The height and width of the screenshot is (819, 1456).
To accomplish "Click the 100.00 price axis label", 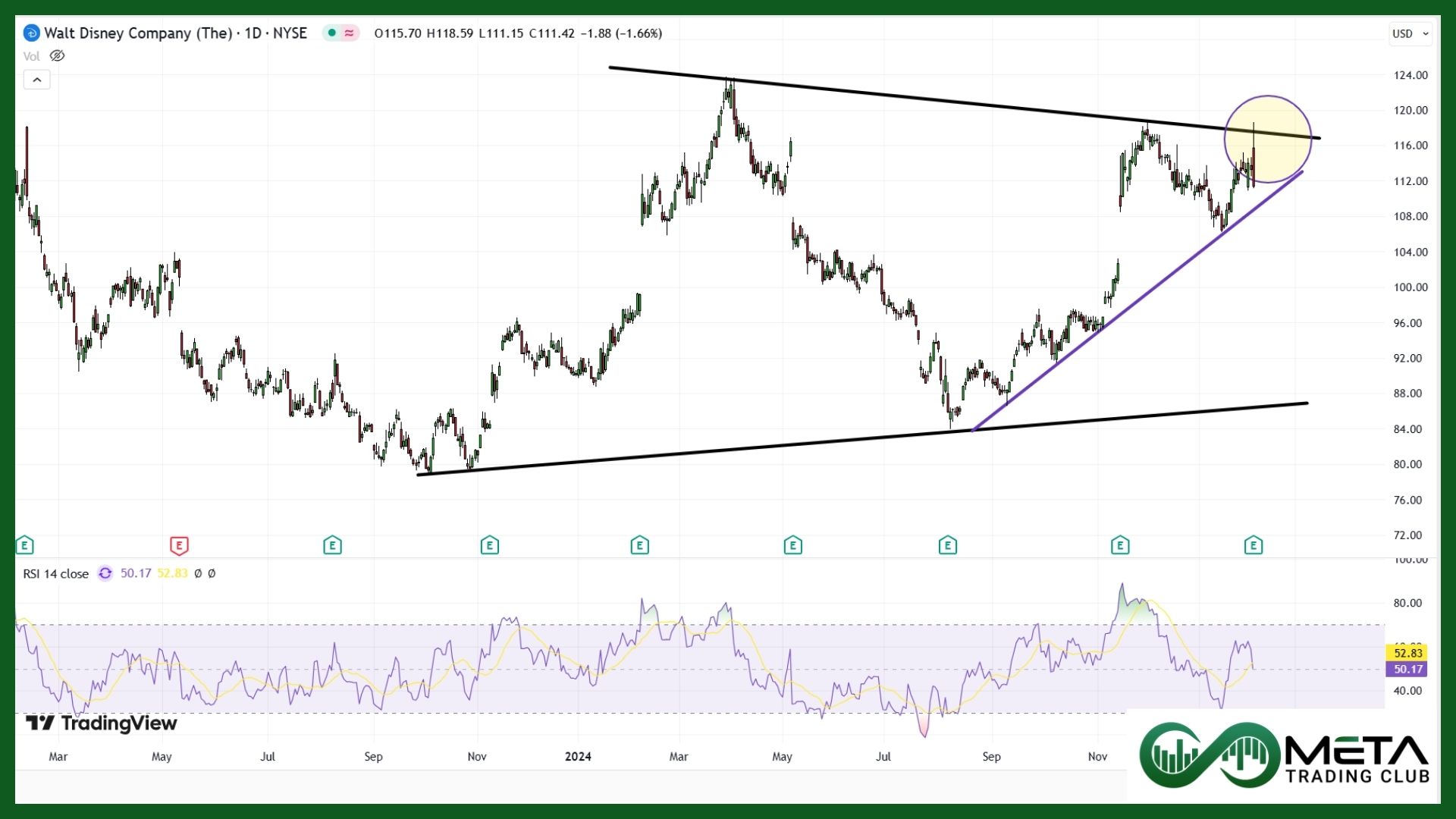I will (x=1410, y=287).
